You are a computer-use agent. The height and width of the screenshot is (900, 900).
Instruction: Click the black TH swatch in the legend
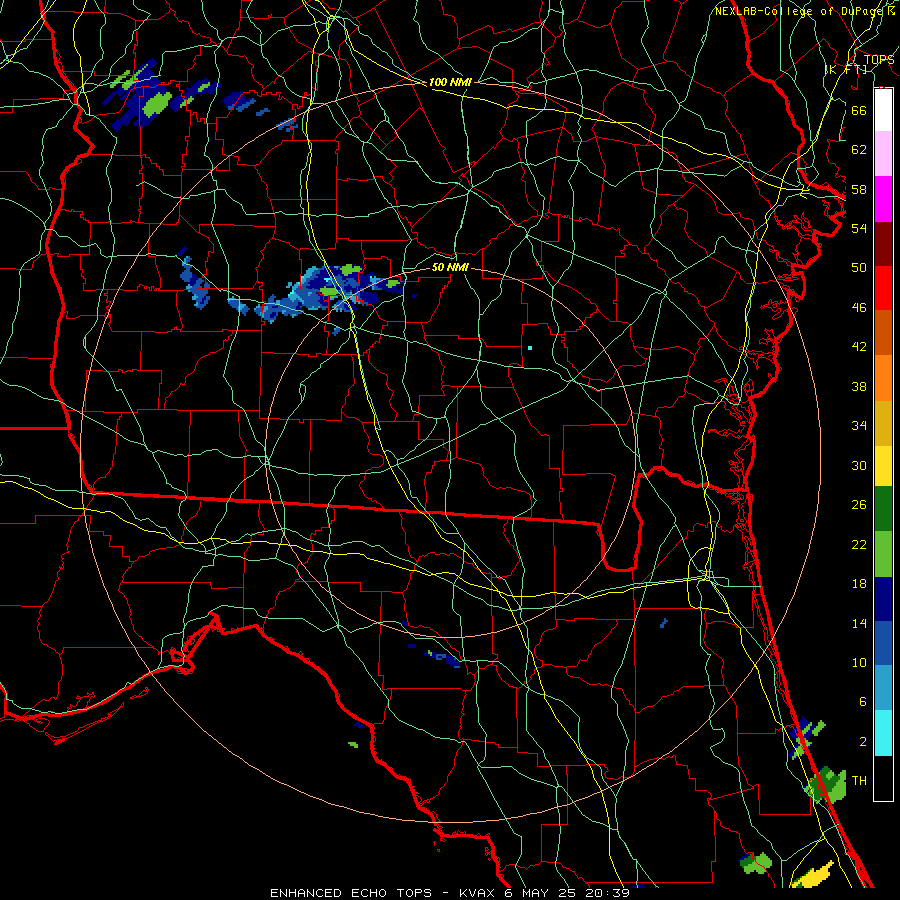(x=883, y=778)
